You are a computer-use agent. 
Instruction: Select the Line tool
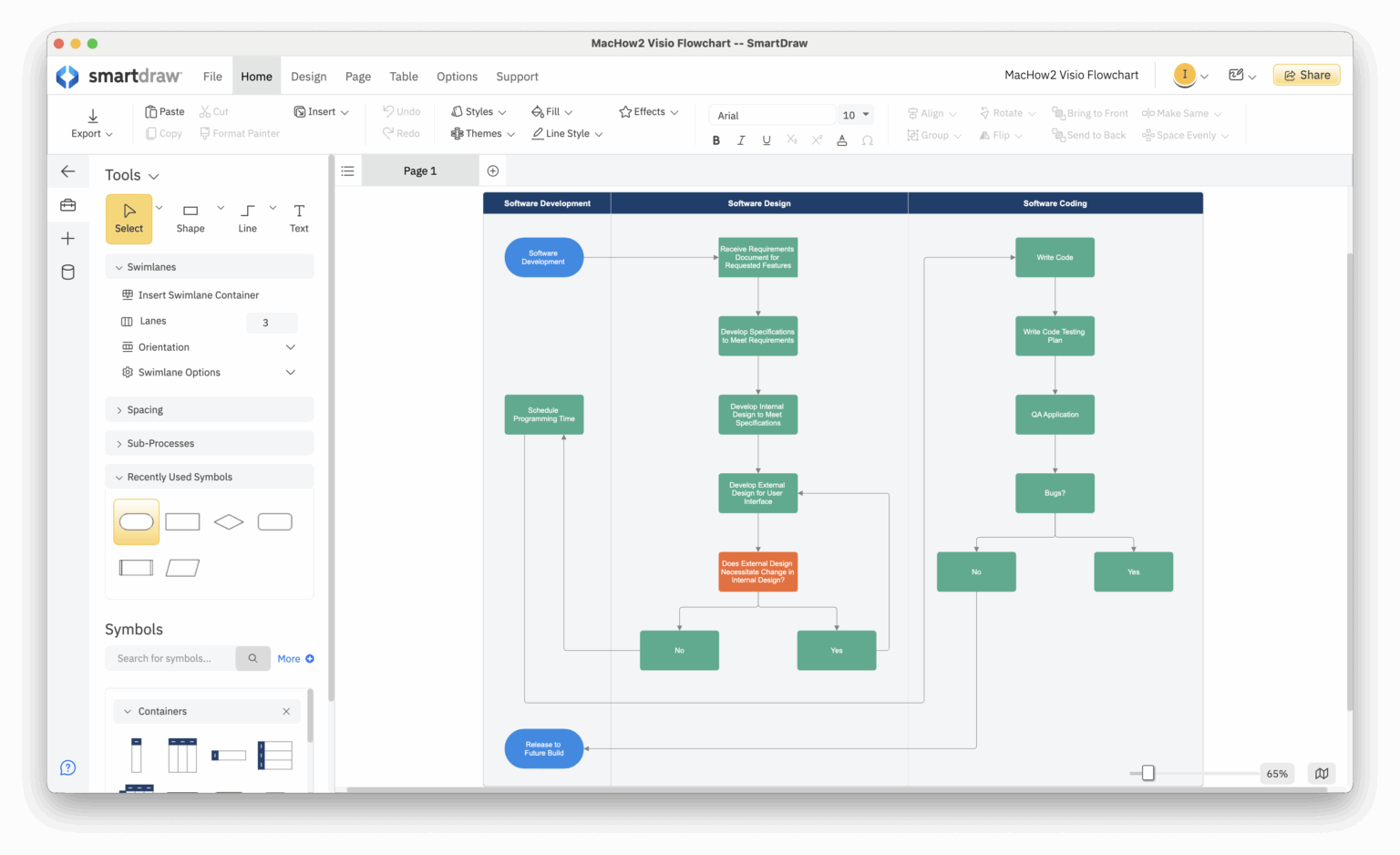[246, 218]
